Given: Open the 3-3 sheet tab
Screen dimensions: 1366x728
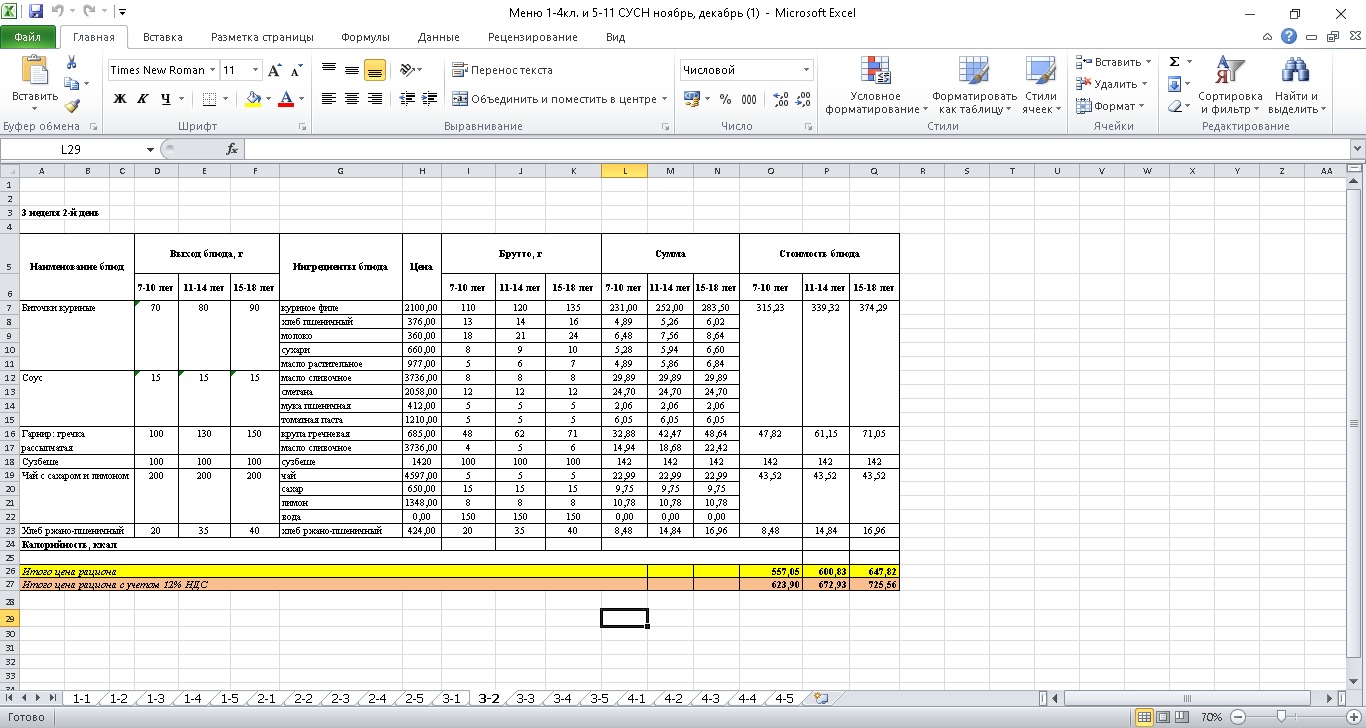Looking at the screenshot, I should click(525, 698).
